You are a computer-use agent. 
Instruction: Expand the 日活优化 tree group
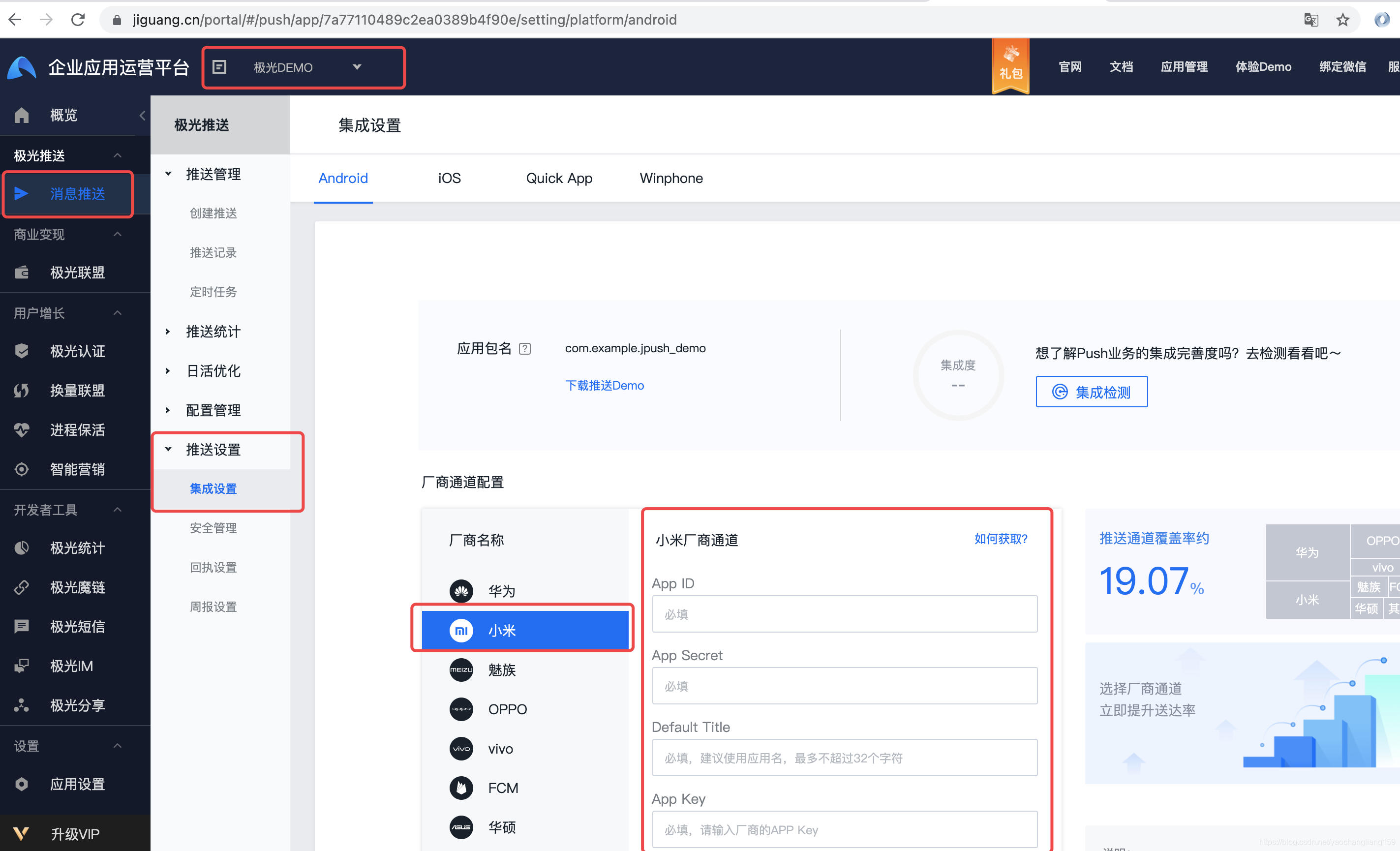click(168, 371)
